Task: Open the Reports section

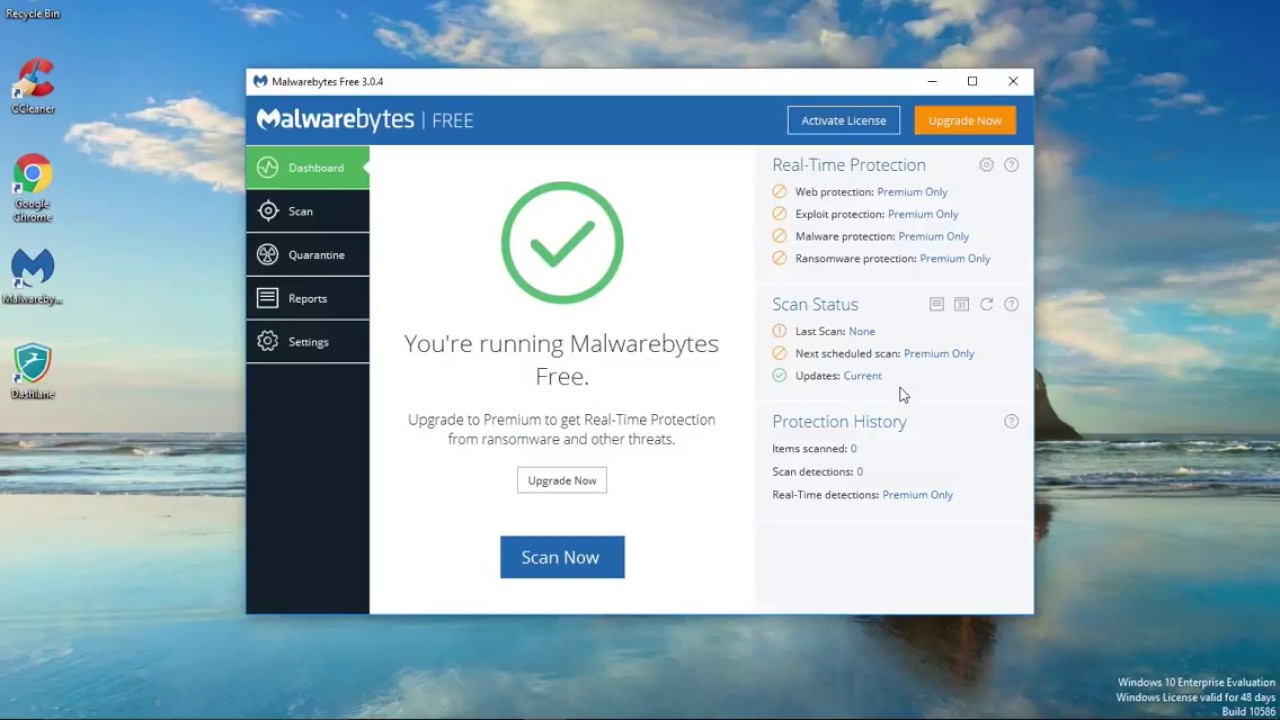Action: pyautogui.click(x=308, y=298)
